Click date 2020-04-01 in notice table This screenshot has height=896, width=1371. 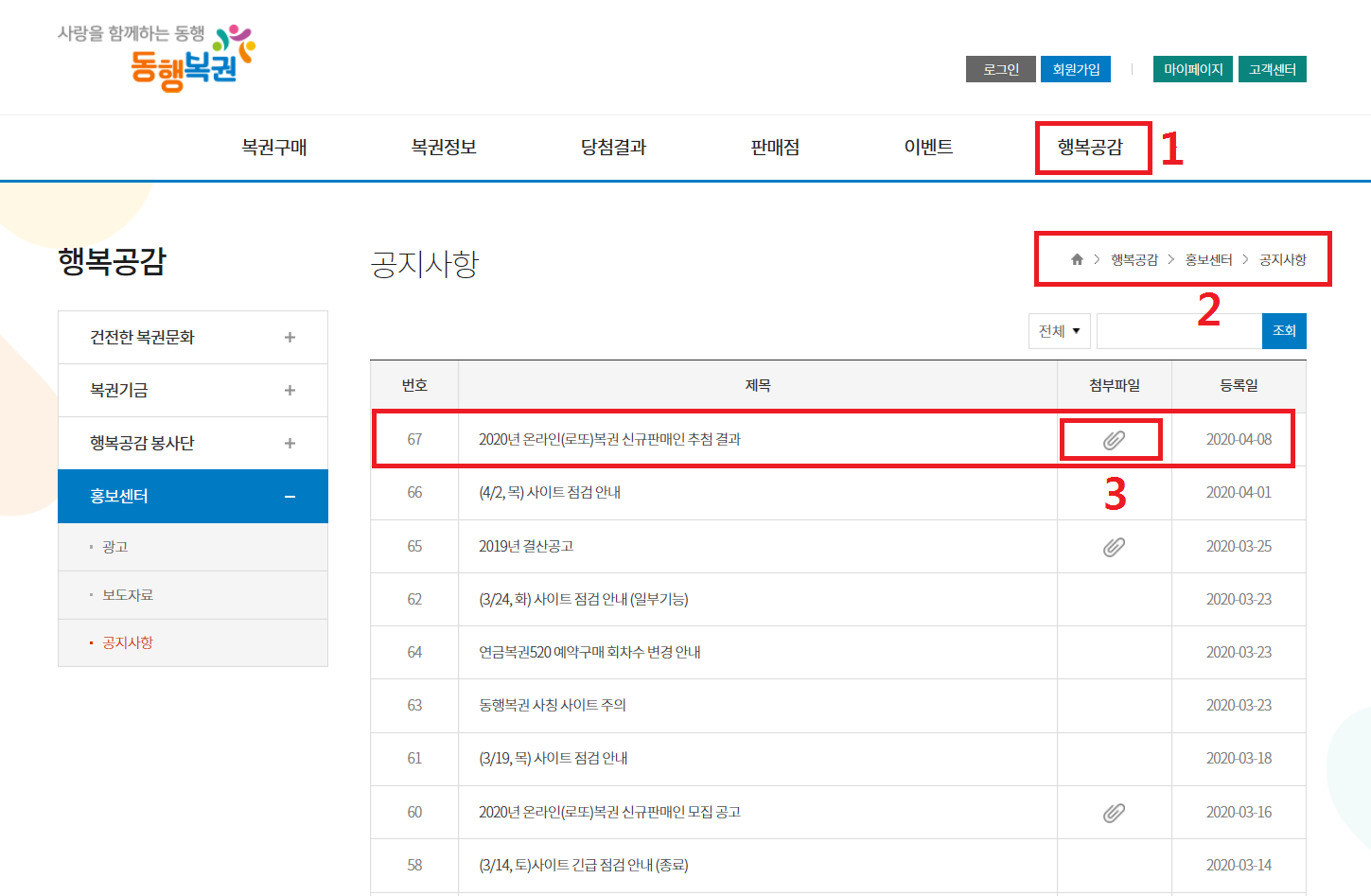pyautogui.click(x=1239, y=492)
